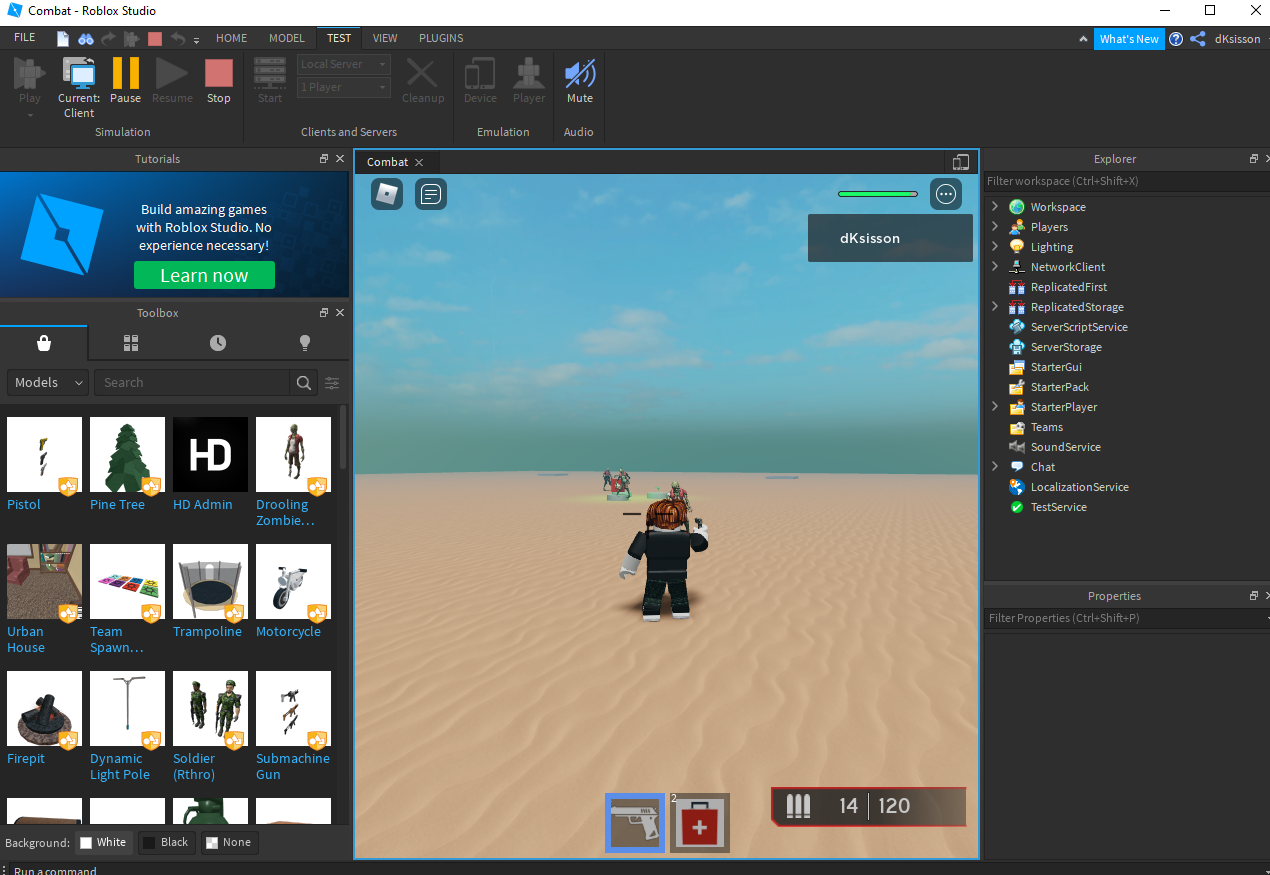
Task: Select the HD Admin model thumbnail
Action: pos(210,455)
